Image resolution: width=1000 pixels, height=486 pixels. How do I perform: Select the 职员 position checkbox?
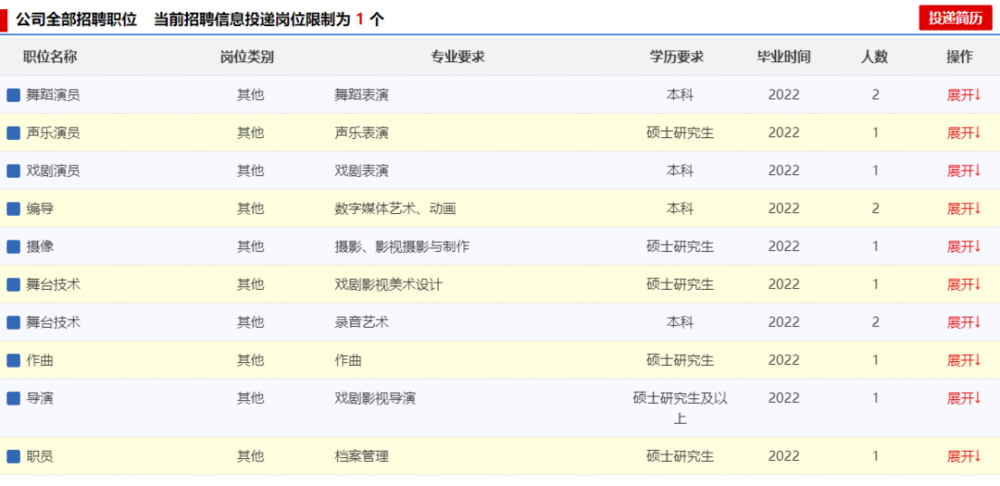point(13,457)
